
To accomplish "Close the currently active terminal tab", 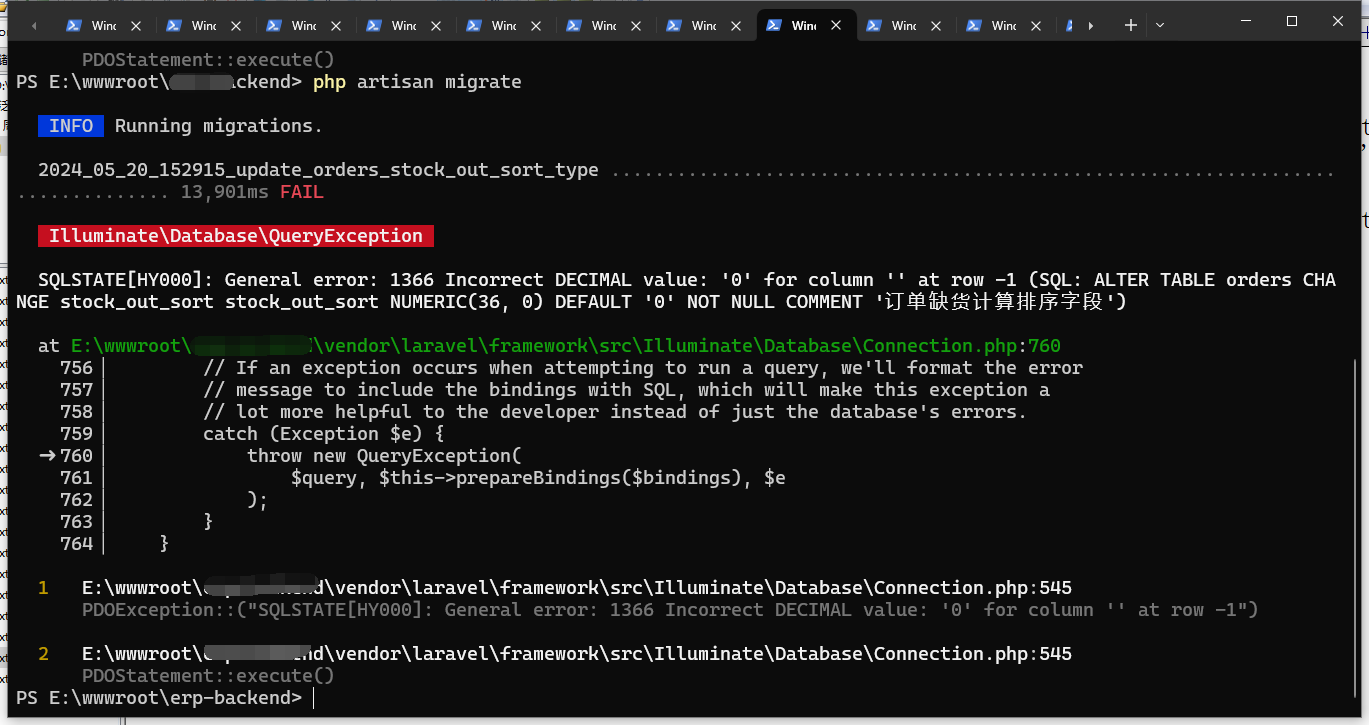I will 836,25.
